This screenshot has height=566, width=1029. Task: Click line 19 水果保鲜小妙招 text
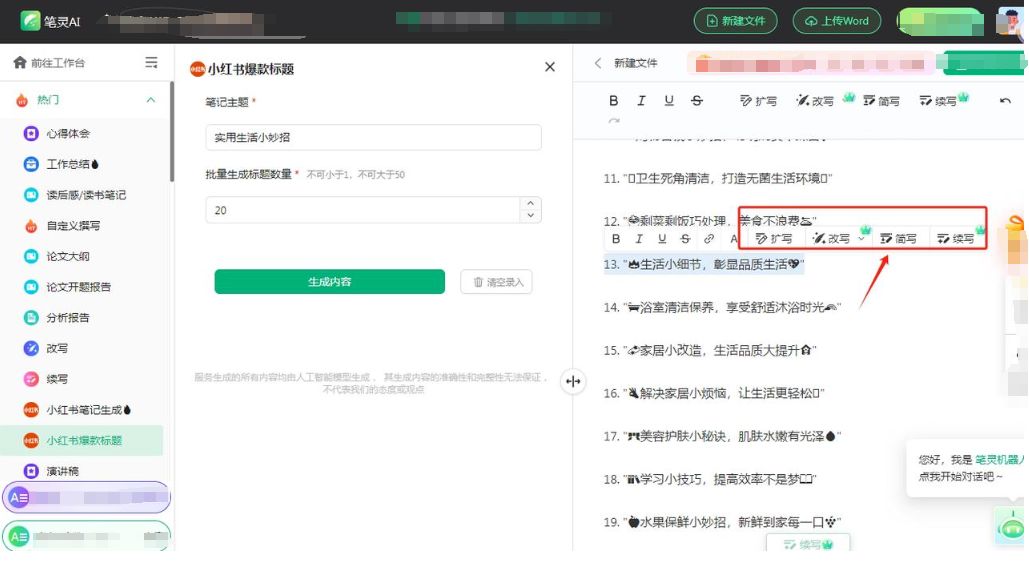(722, 523)
